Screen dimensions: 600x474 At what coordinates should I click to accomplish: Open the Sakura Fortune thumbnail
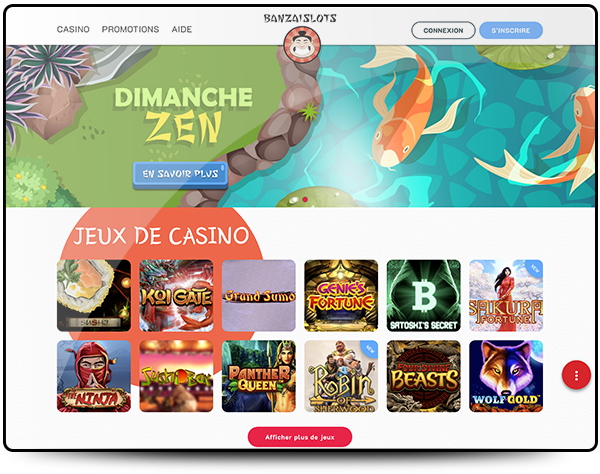(505, 295)
